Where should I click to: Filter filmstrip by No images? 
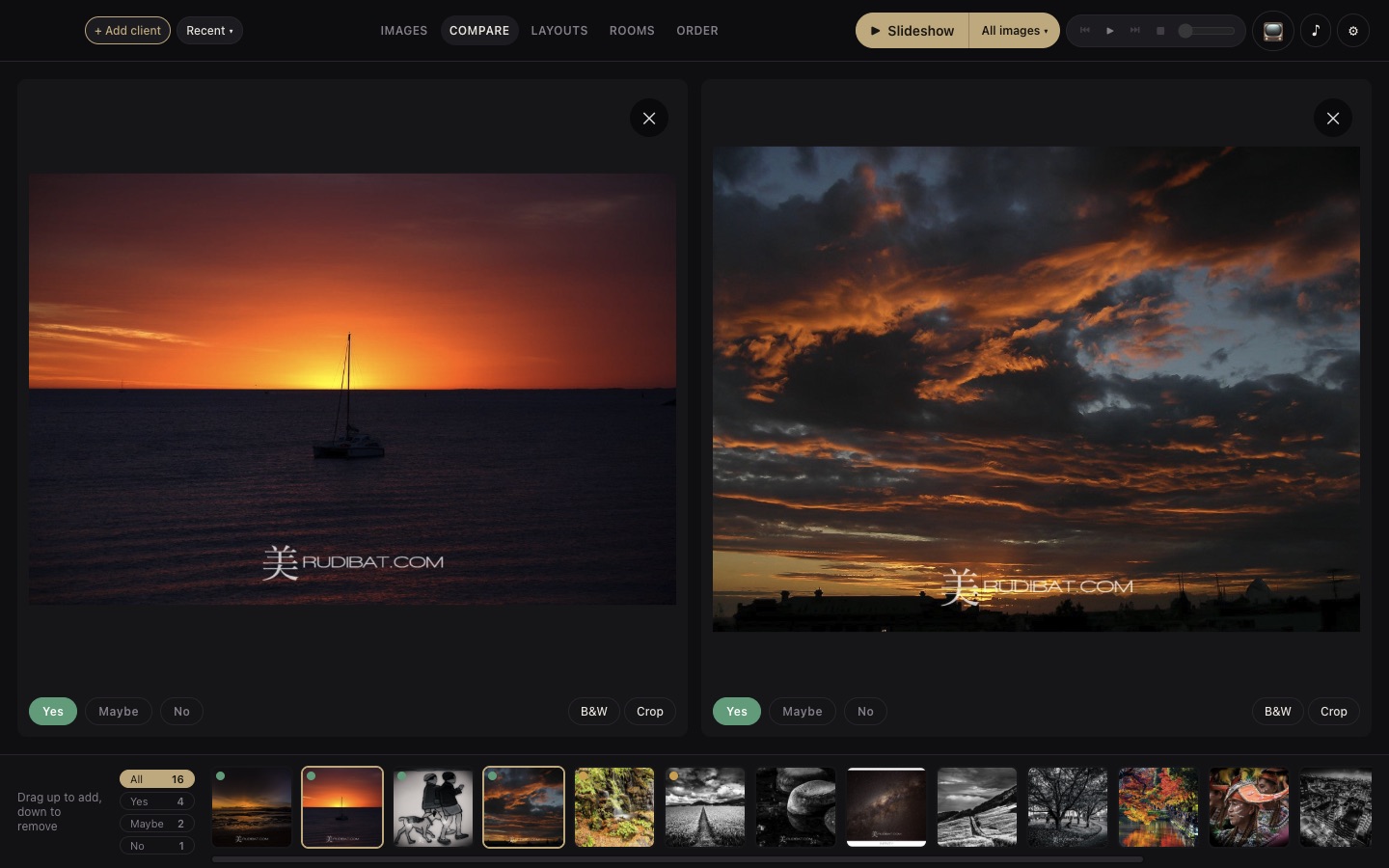coord(157,846)
